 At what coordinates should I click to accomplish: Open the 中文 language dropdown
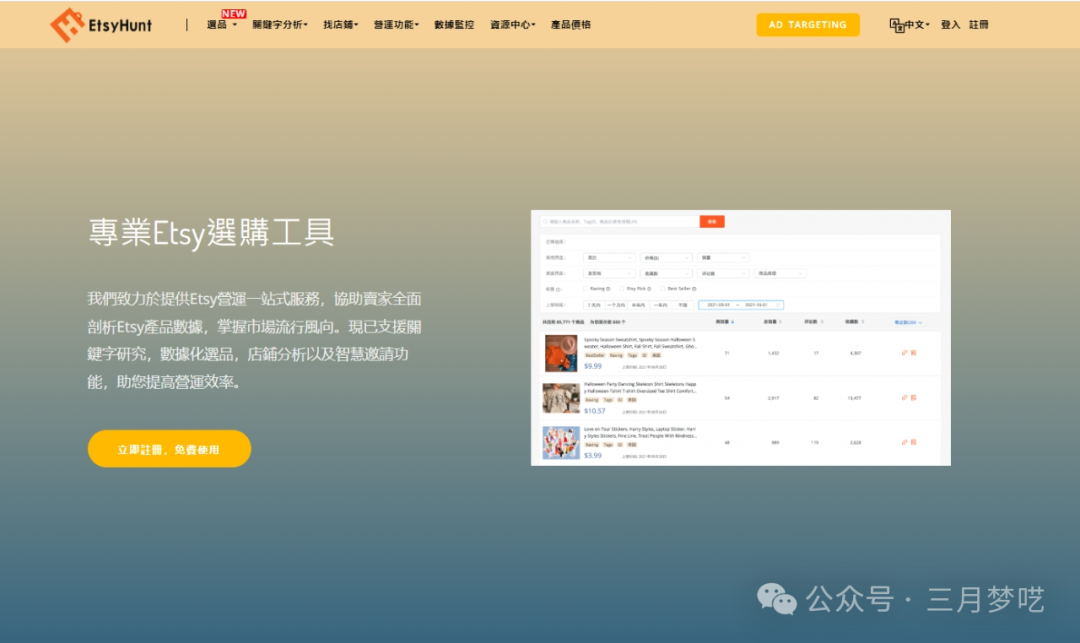click(x=917, y=25)
